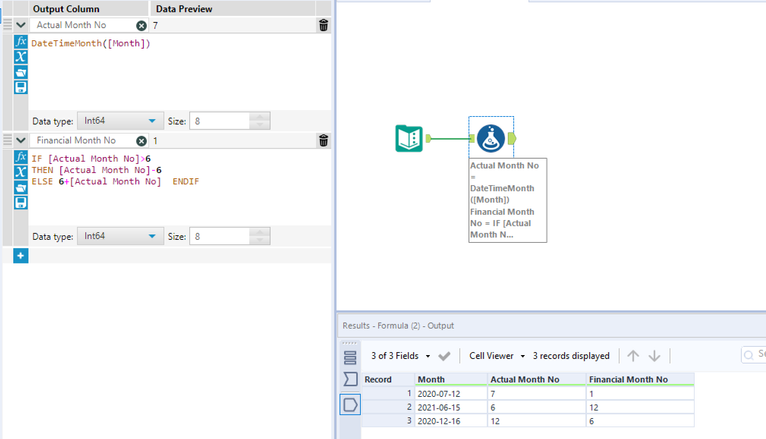
Task: Click the Input Data tool output anchor
Action: [x=428, y=138]
